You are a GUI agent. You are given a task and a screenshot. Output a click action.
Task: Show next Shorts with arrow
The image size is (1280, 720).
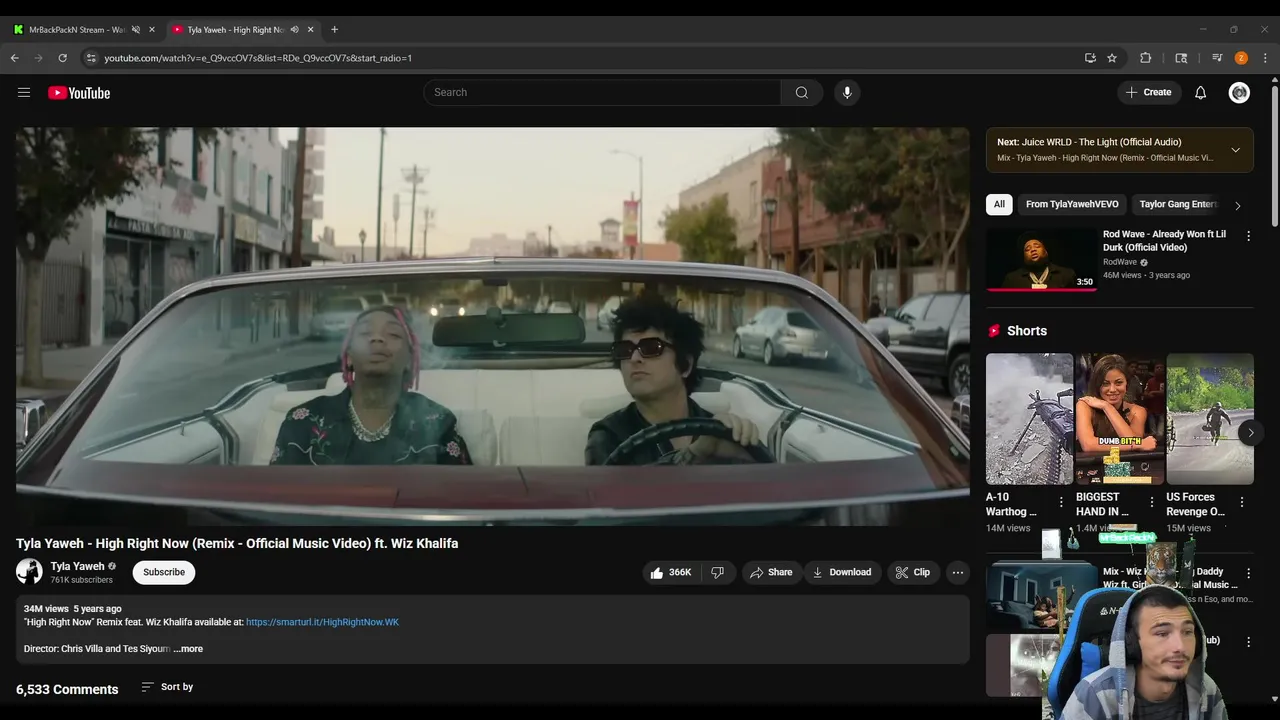coord(1249,433)
